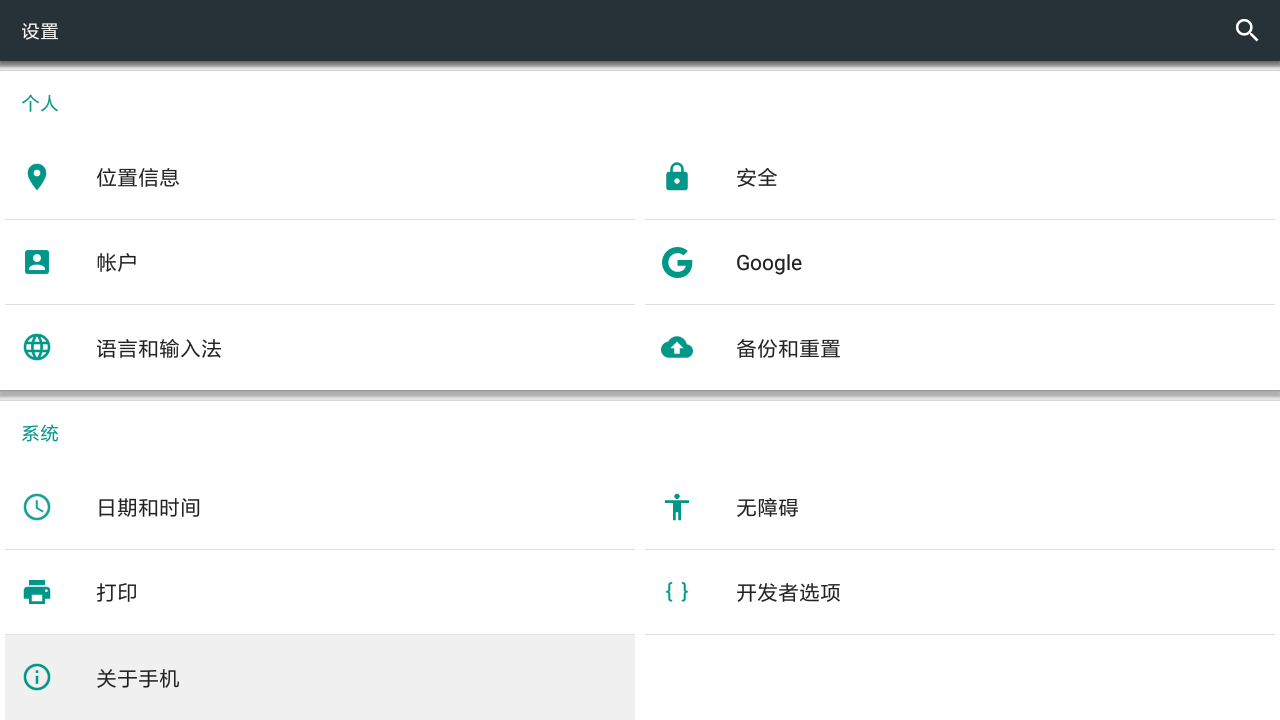
Task: Click the accessibility person icon
Action: (677, 507)
